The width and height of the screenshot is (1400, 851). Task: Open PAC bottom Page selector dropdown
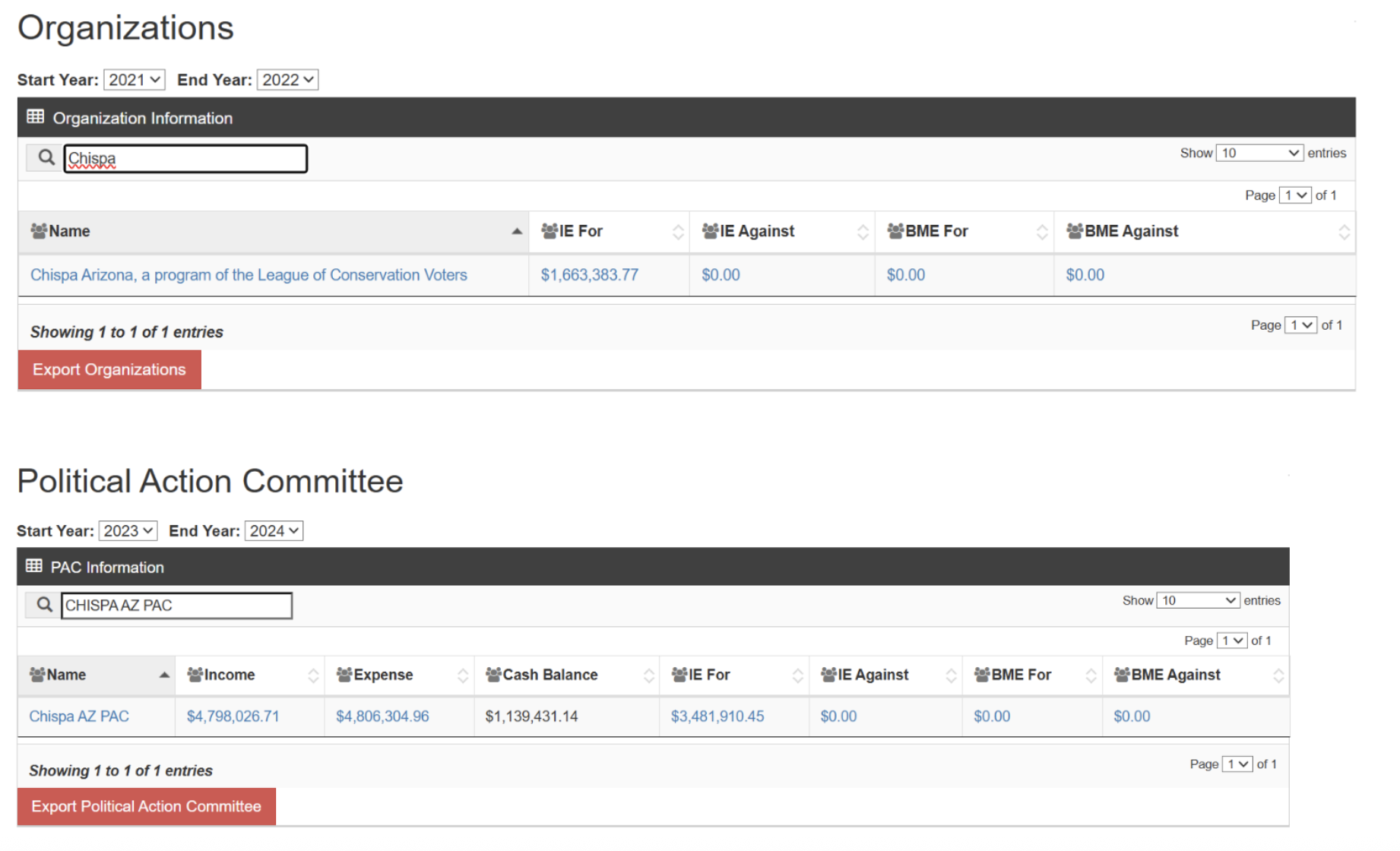coord(1237,764)
